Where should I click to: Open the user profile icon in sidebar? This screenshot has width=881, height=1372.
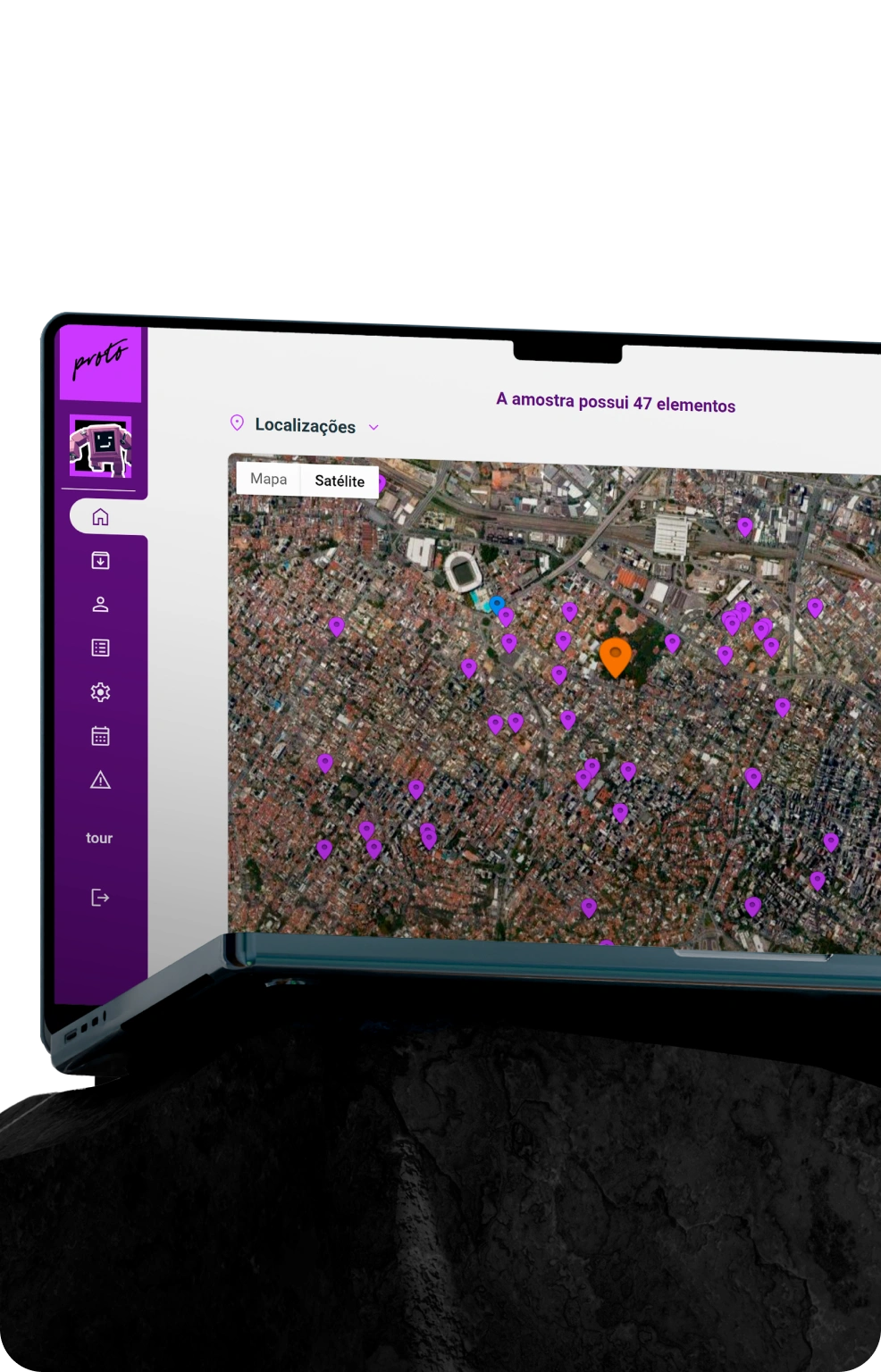tap(100, 604)
